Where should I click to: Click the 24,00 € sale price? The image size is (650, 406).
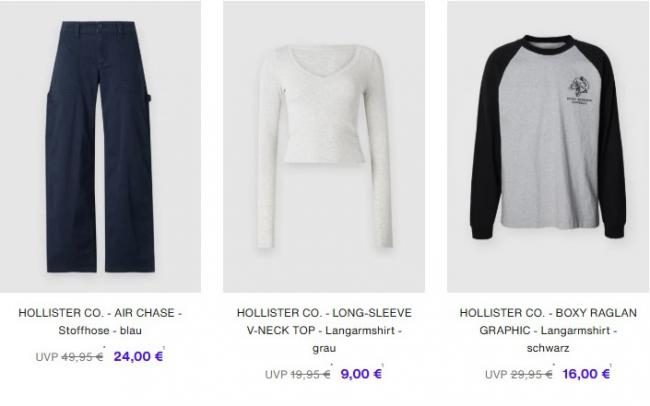[x=138, y=356]
